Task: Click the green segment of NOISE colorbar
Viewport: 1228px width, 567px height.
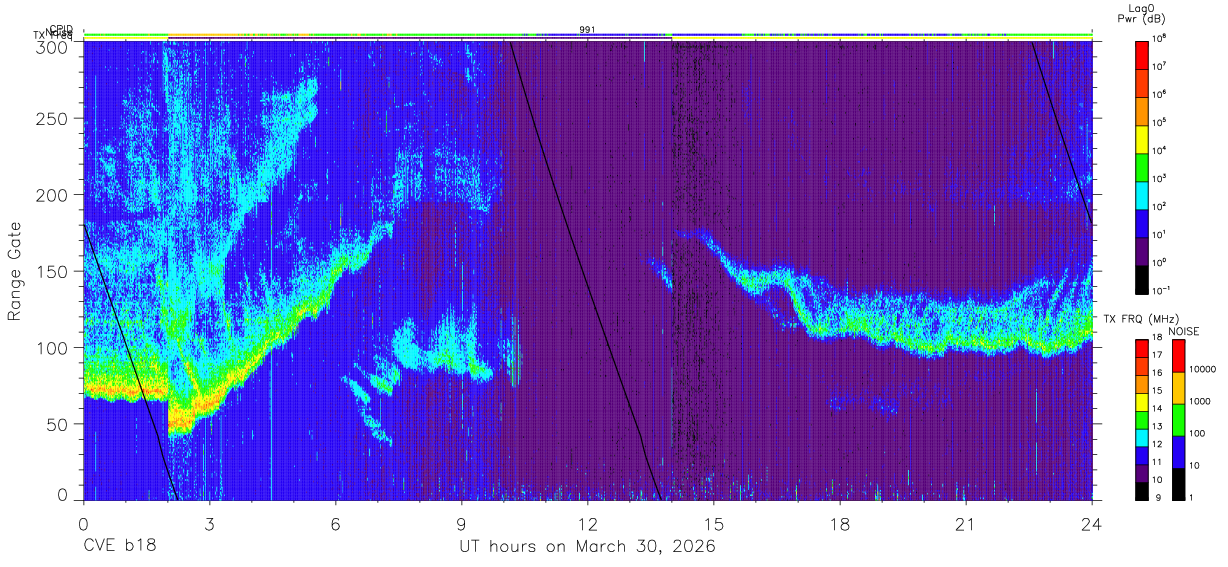Action: click(1178, 419)
